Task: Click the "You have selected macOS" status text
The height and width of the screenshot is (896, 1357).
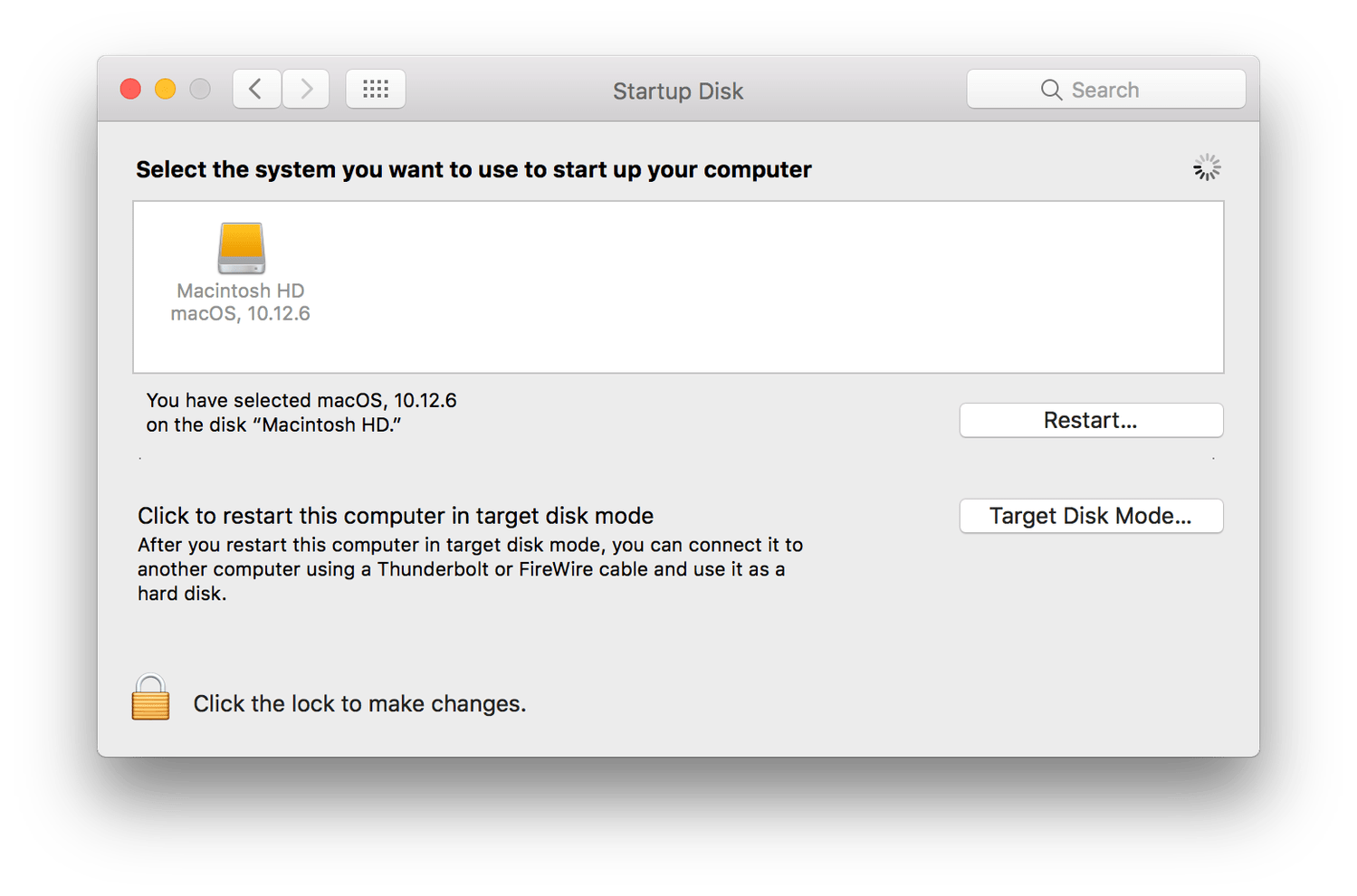Action: [301, 413]
